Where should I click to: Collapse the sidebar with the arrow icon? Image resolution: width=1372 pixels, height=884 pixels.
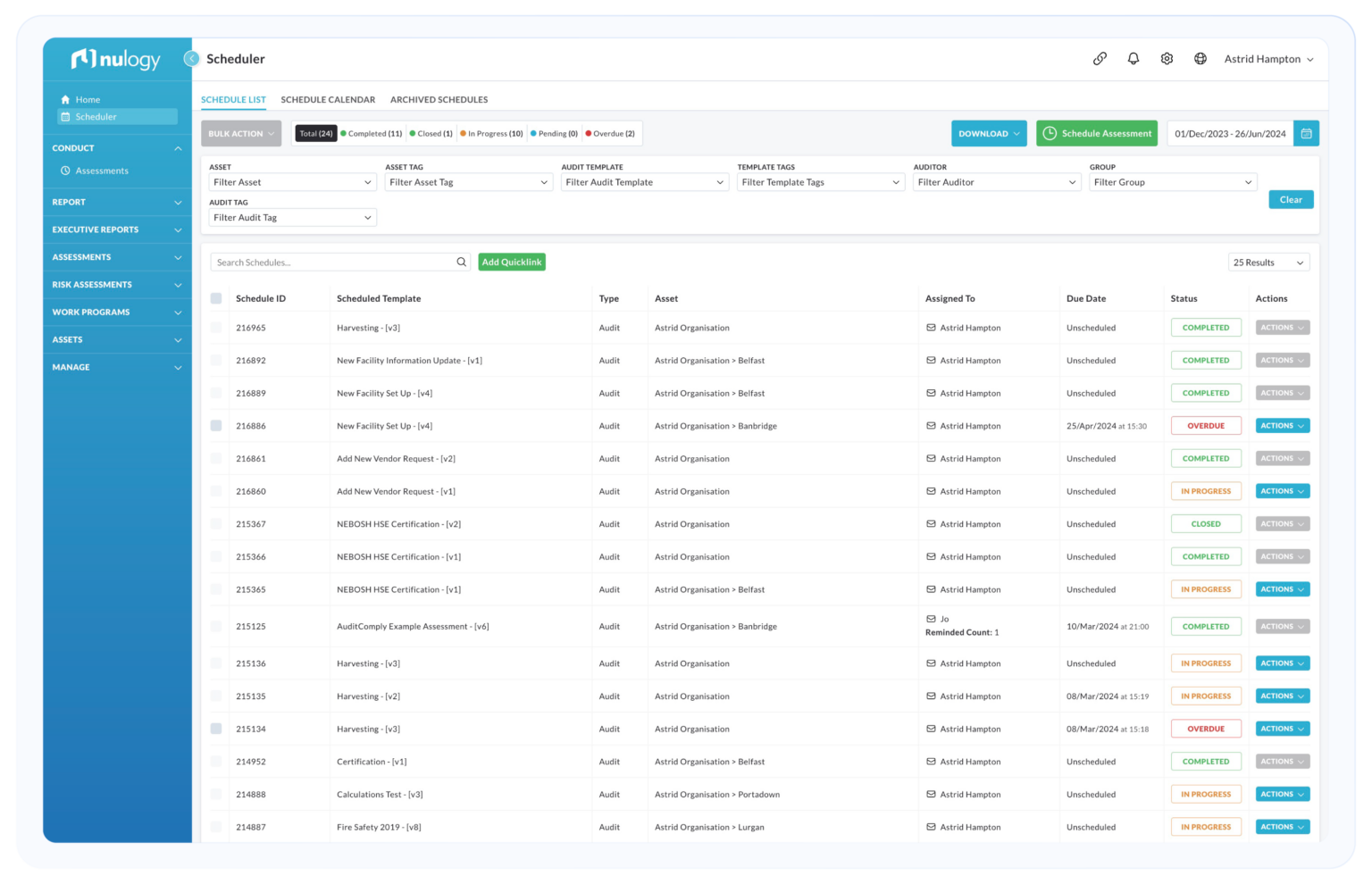[191, 59]
